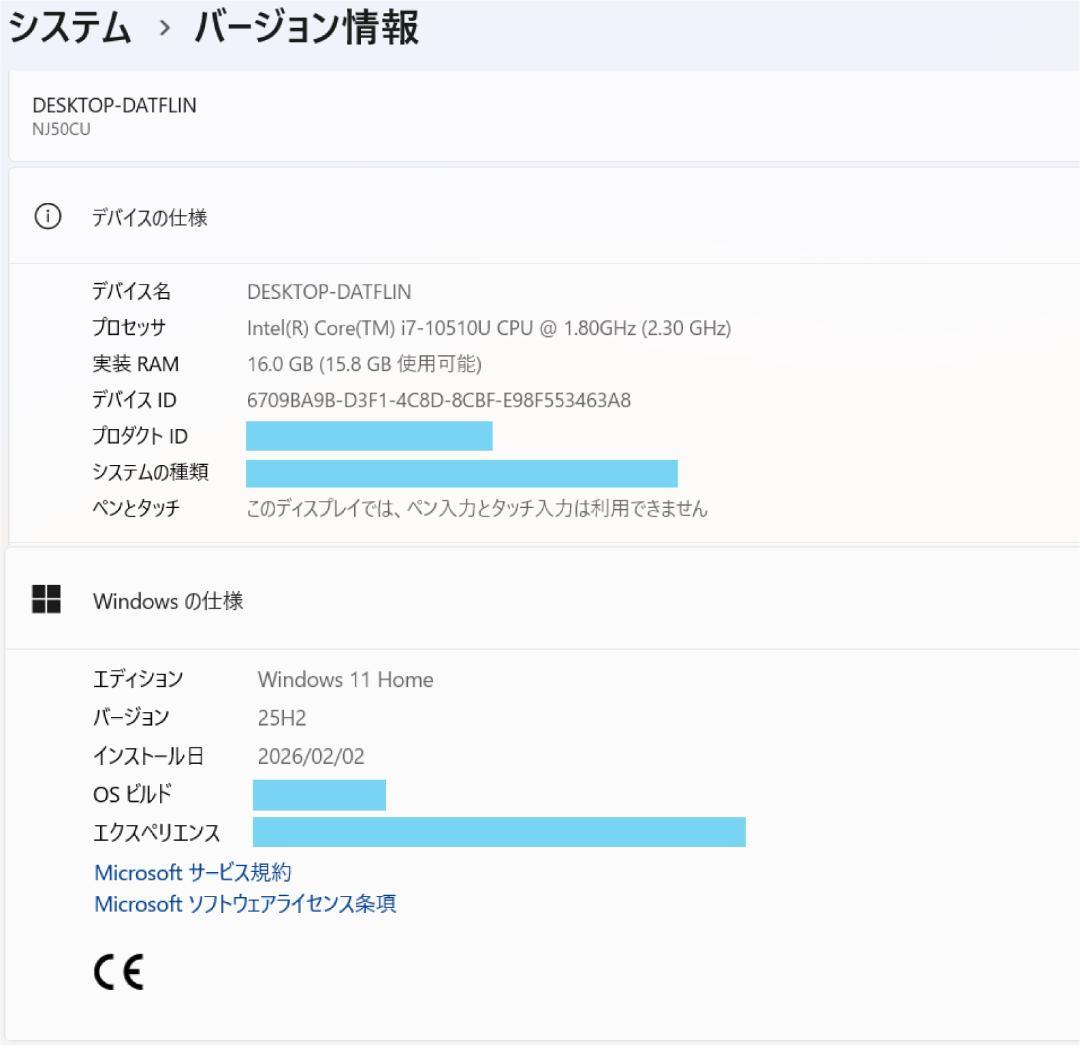Click the redacted OS ビルド bar
The width and height of the screenshot is (1080, 1049).
[320, 794]
